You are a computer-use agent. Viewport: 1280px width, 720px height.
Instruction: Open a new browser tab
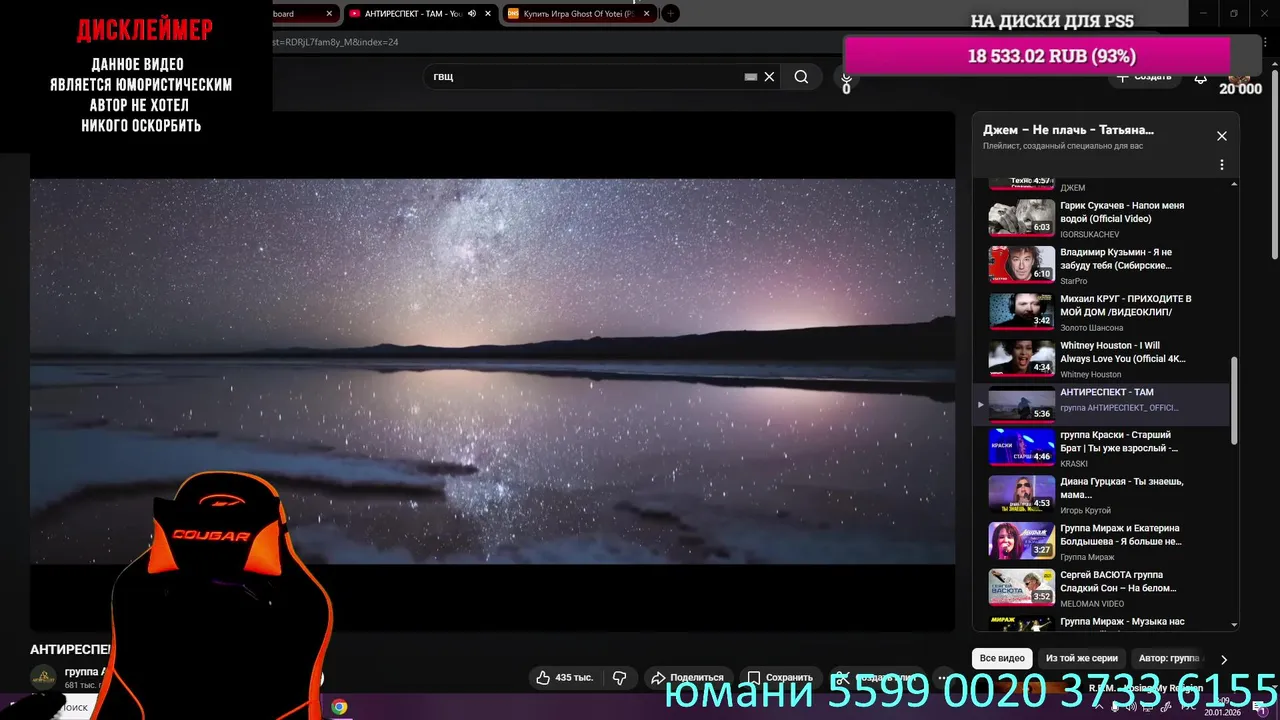point(671,14)
